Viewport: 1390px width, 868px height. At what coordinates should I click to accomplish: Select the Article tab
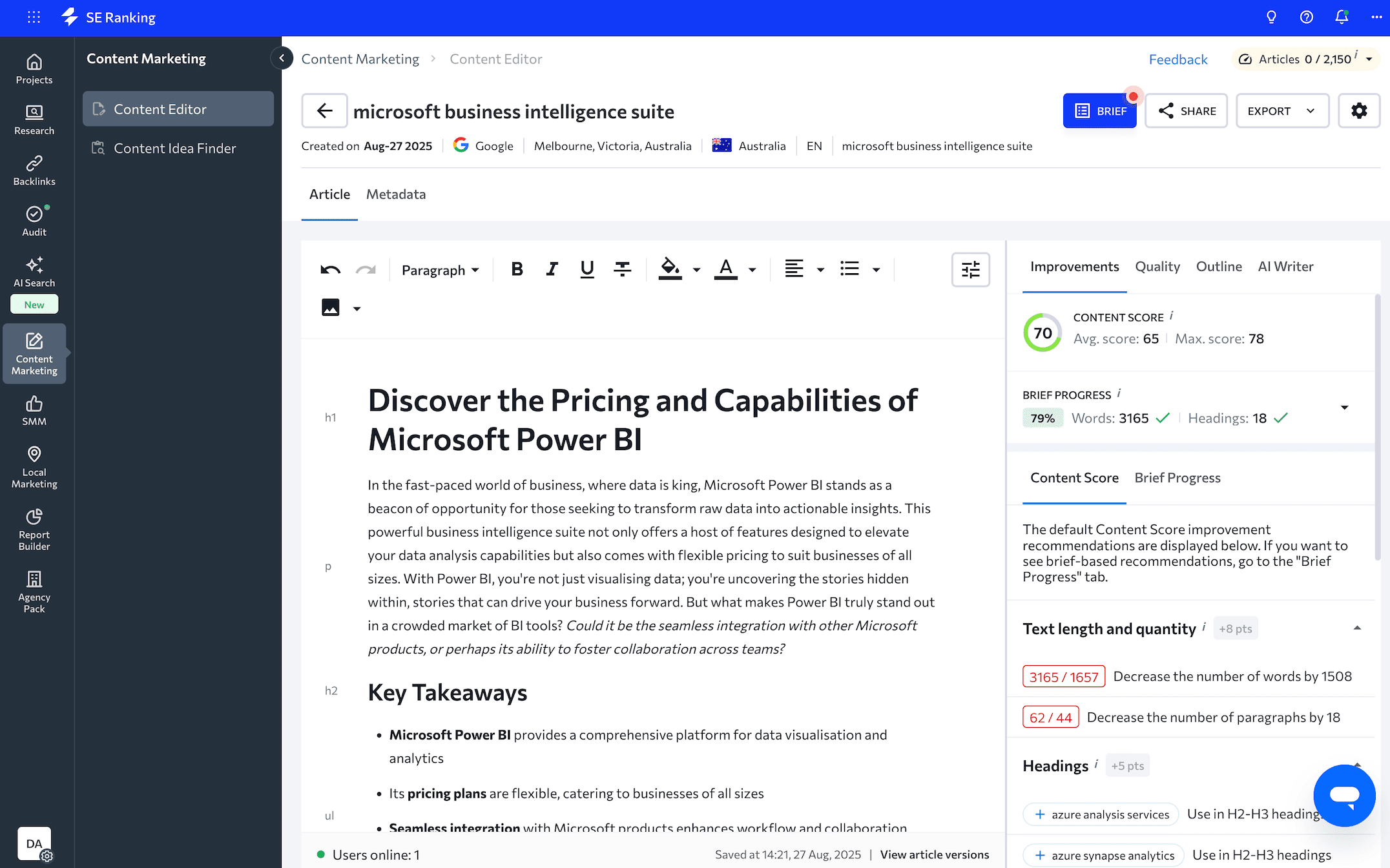tap(329, 194)
